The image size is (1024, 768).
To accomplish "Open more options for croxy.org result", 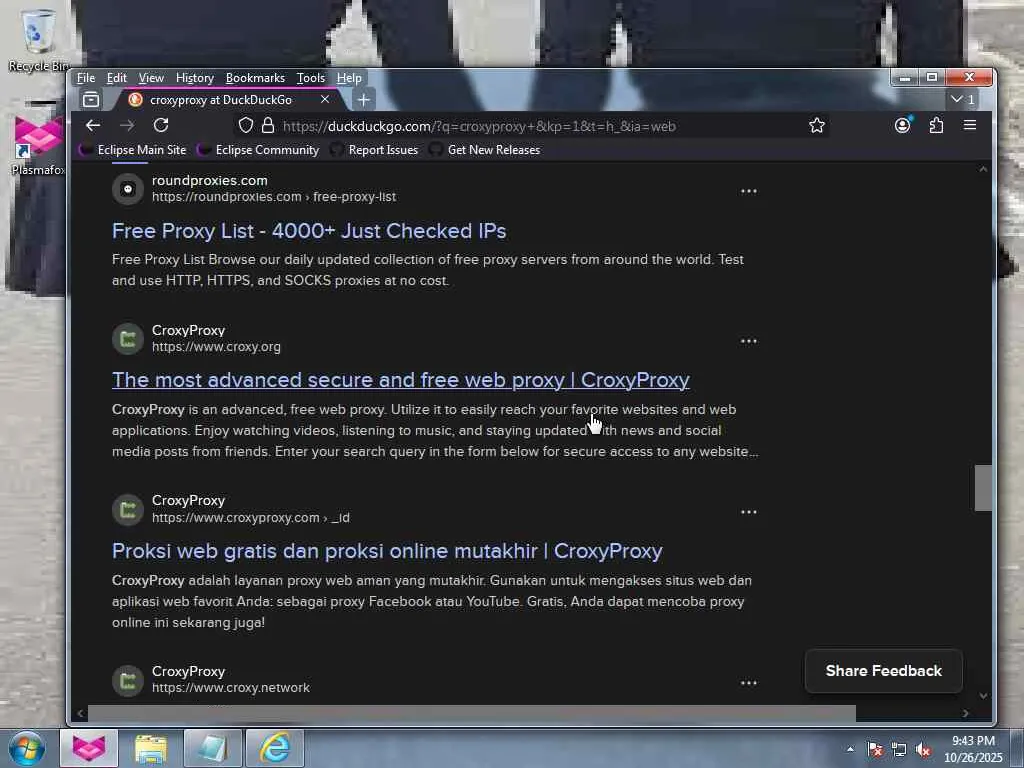I will 748,341.
